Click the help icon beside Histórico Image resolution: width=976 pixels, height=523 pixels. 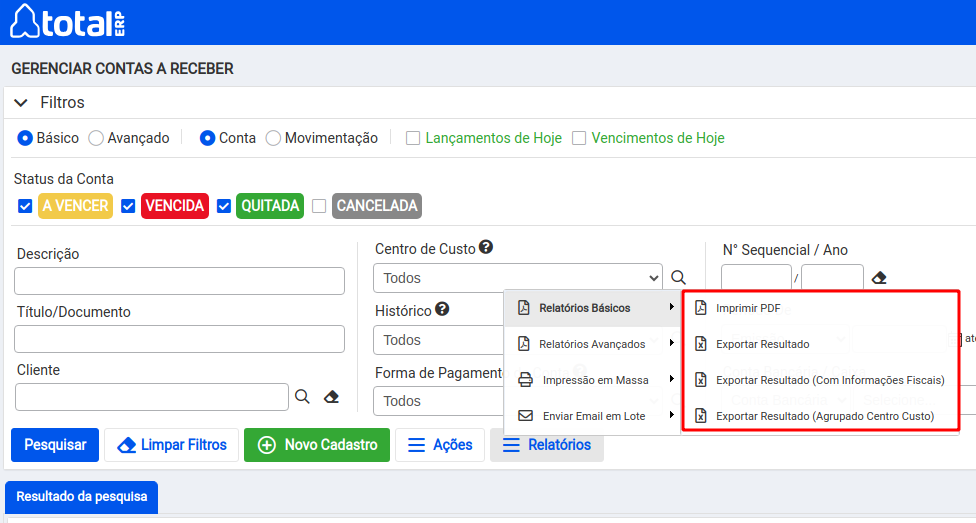pyautogui.click(x=442, y=309)
